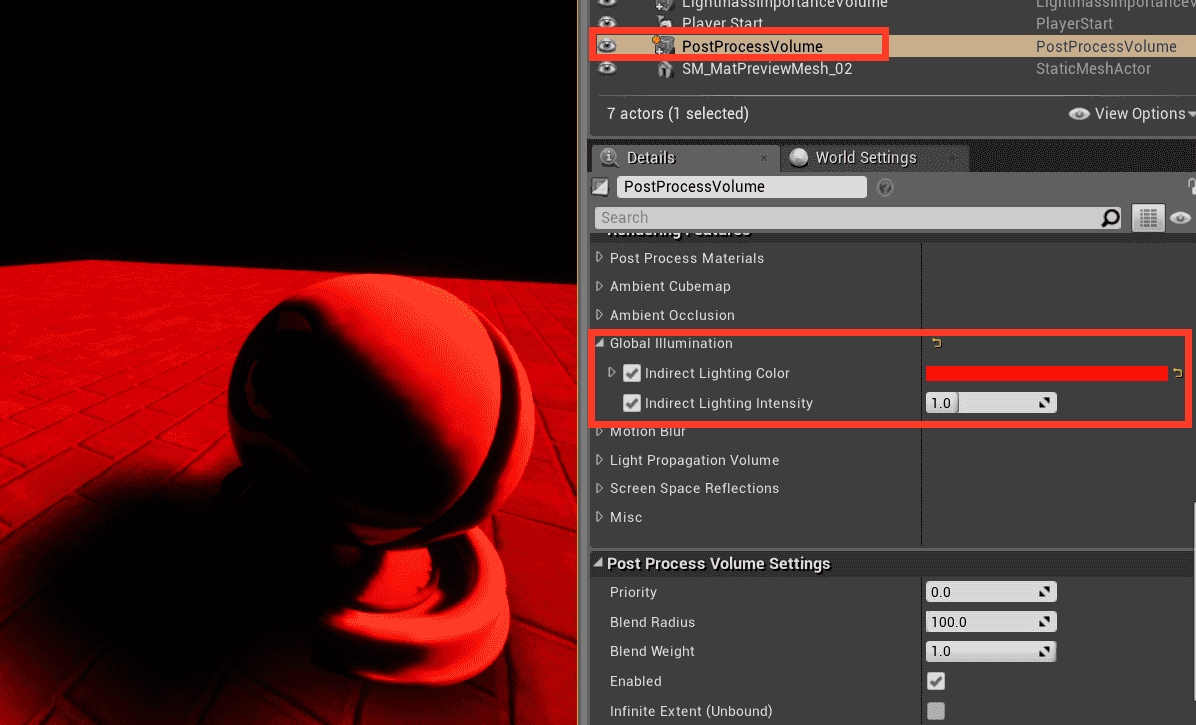
Task: Reset Indirect Lighting Color to default
Action: tap(1177, 373)
